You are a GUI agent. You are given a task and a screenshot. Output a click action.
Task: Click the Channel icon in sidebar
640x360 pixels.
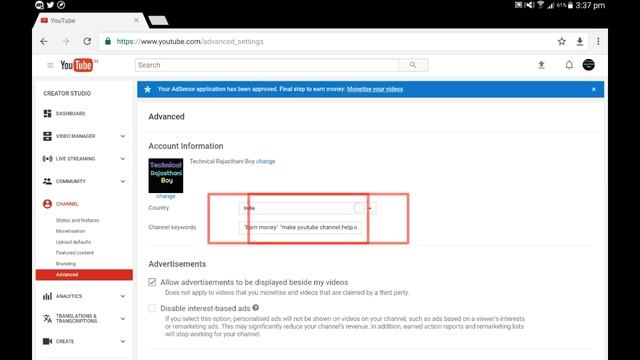(x=47, y=204)
